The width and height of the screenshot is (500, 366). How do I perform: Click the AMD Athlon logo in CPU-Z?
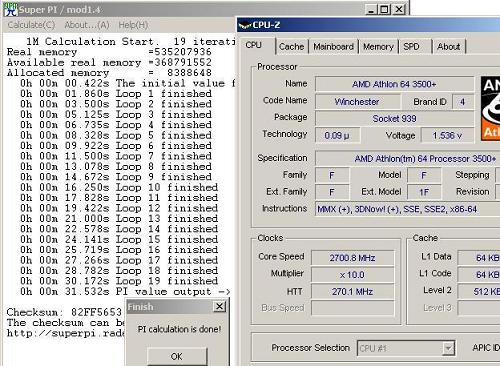pyautogui.click(x=490, y=108)
